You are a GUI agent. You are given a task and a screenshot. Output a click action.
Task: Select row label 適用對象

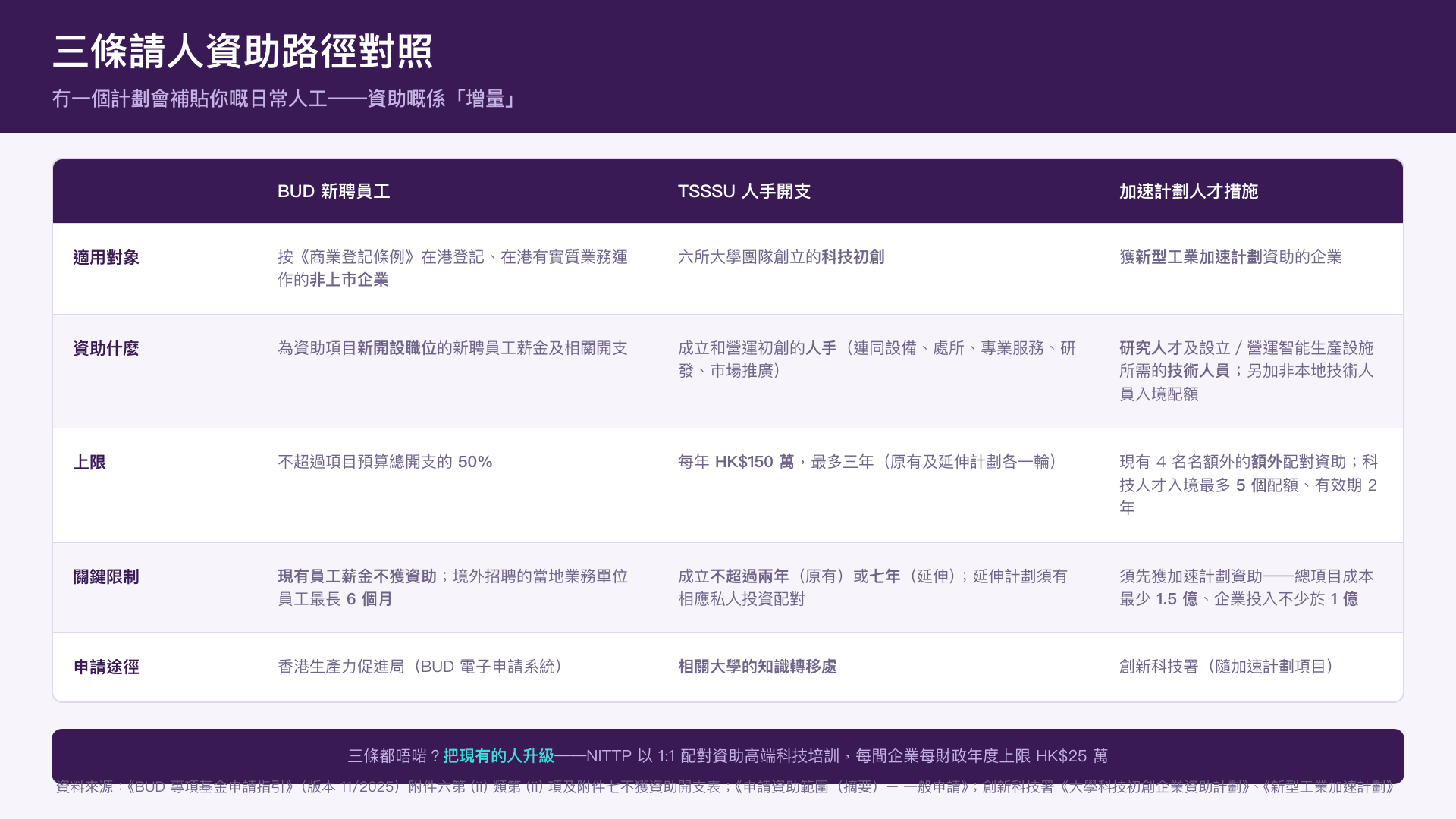(x=106, y=258)
